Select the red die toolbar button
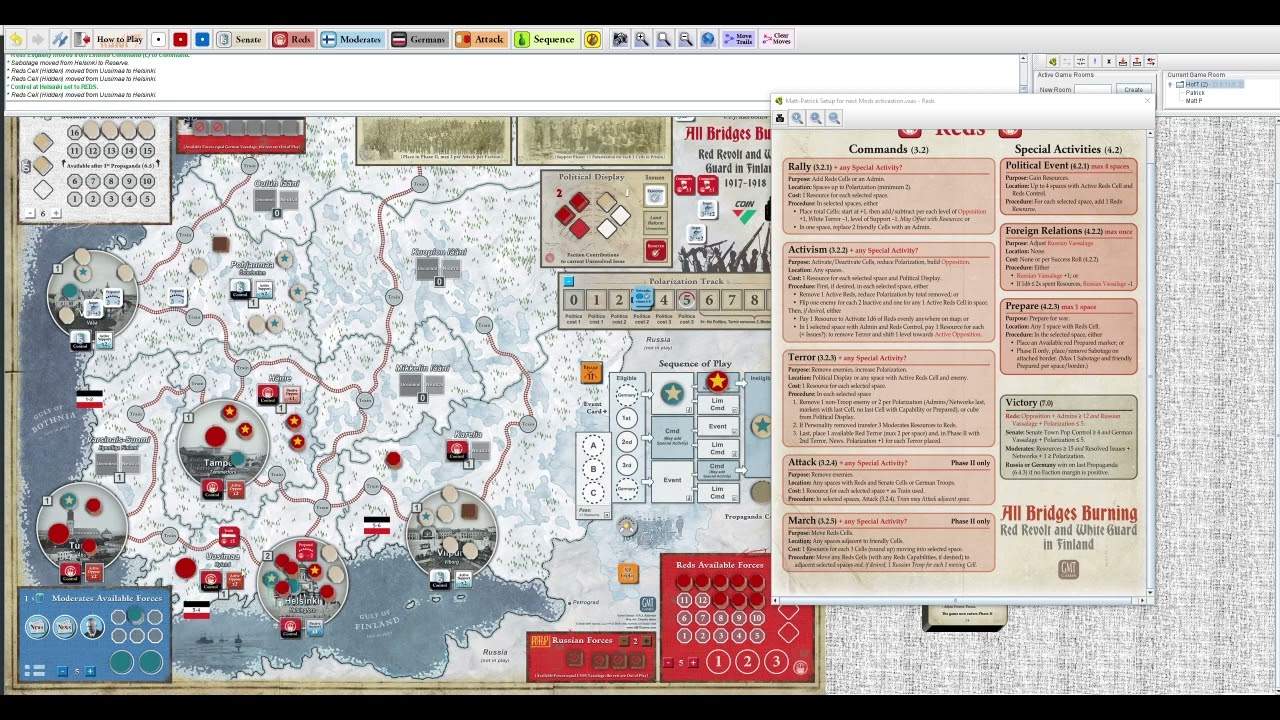The height and width of the screenshot is (720, 1280). 180,39
